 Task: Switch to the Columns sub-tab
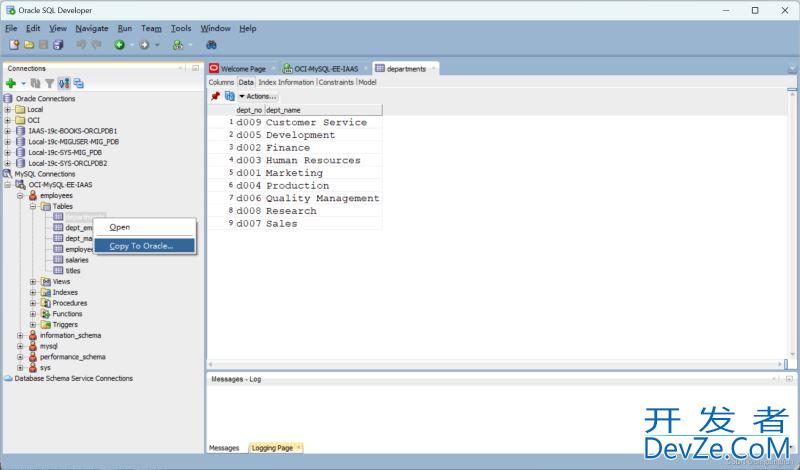point(221,82)
